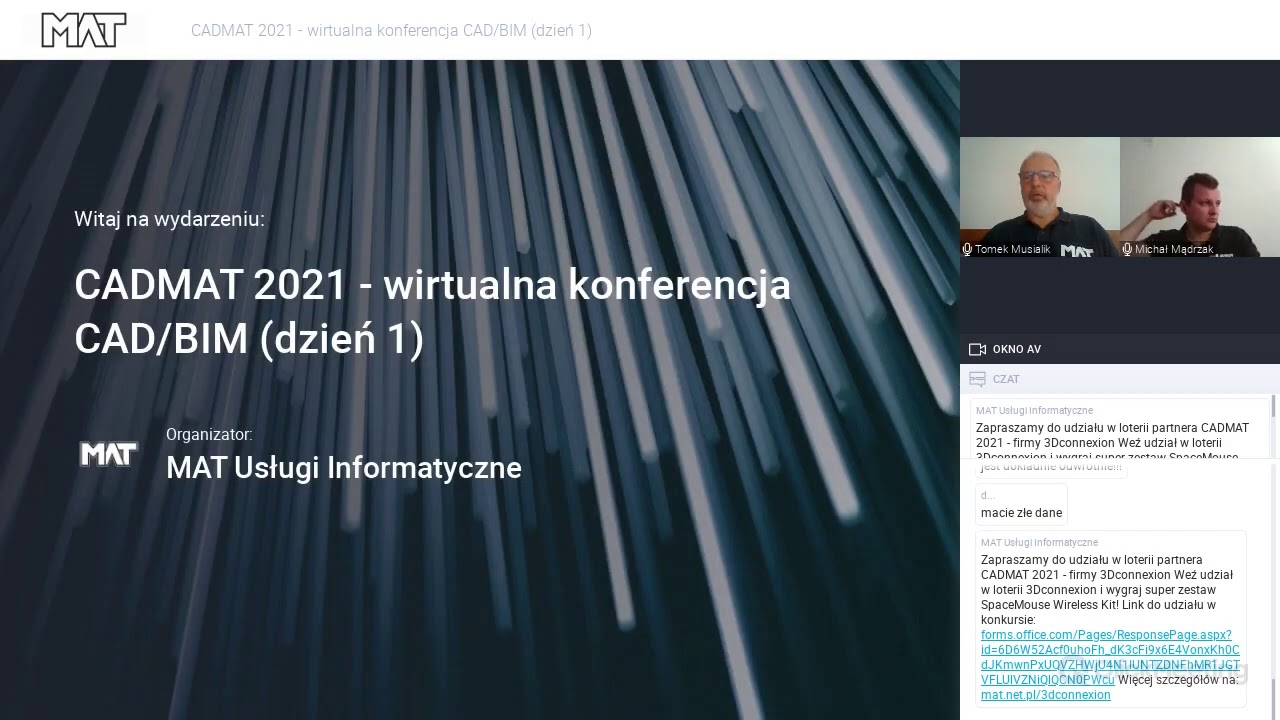1280x720 pixels.
Task: Click the Tomek Musialik name label
Action: pos(1012,250)
